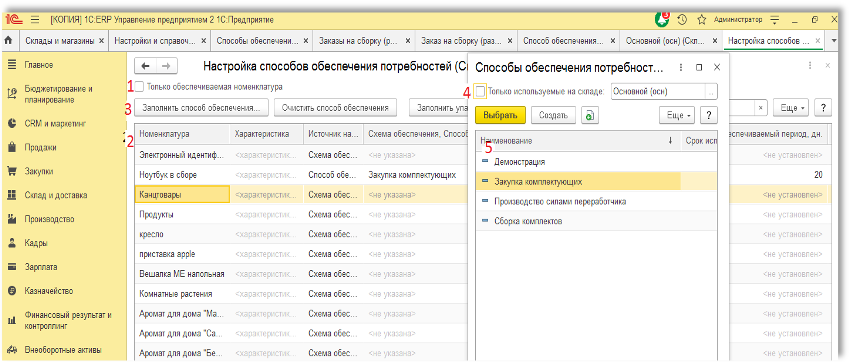
Task: Open main form three-dot options icon
Action: click(810, 65)
